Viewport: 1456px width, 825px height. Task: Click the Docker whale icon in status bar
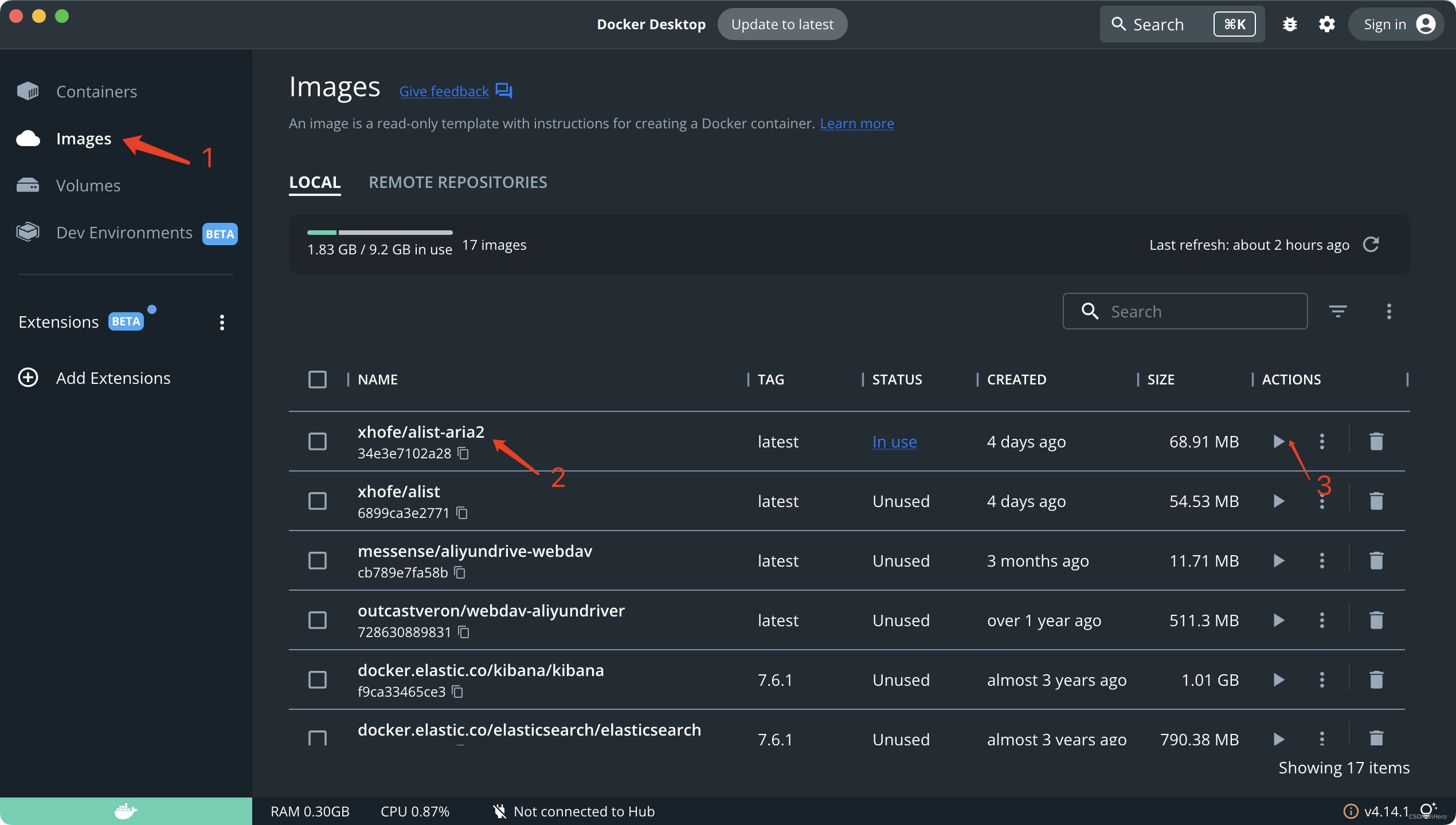(126, 811)
